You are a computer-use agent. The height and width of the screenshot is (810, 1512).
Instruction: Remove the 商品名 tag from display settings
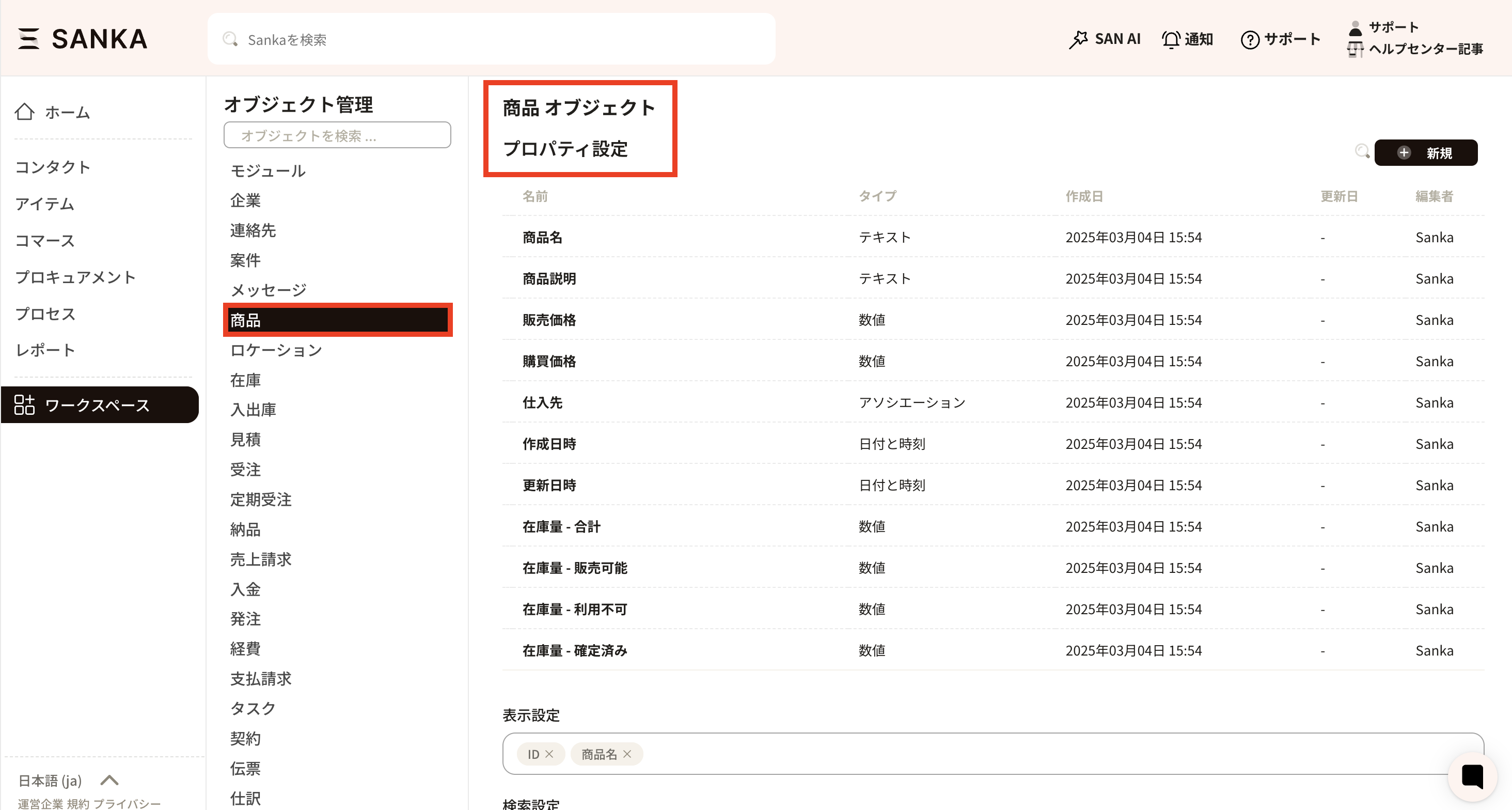tap(627, 754)
